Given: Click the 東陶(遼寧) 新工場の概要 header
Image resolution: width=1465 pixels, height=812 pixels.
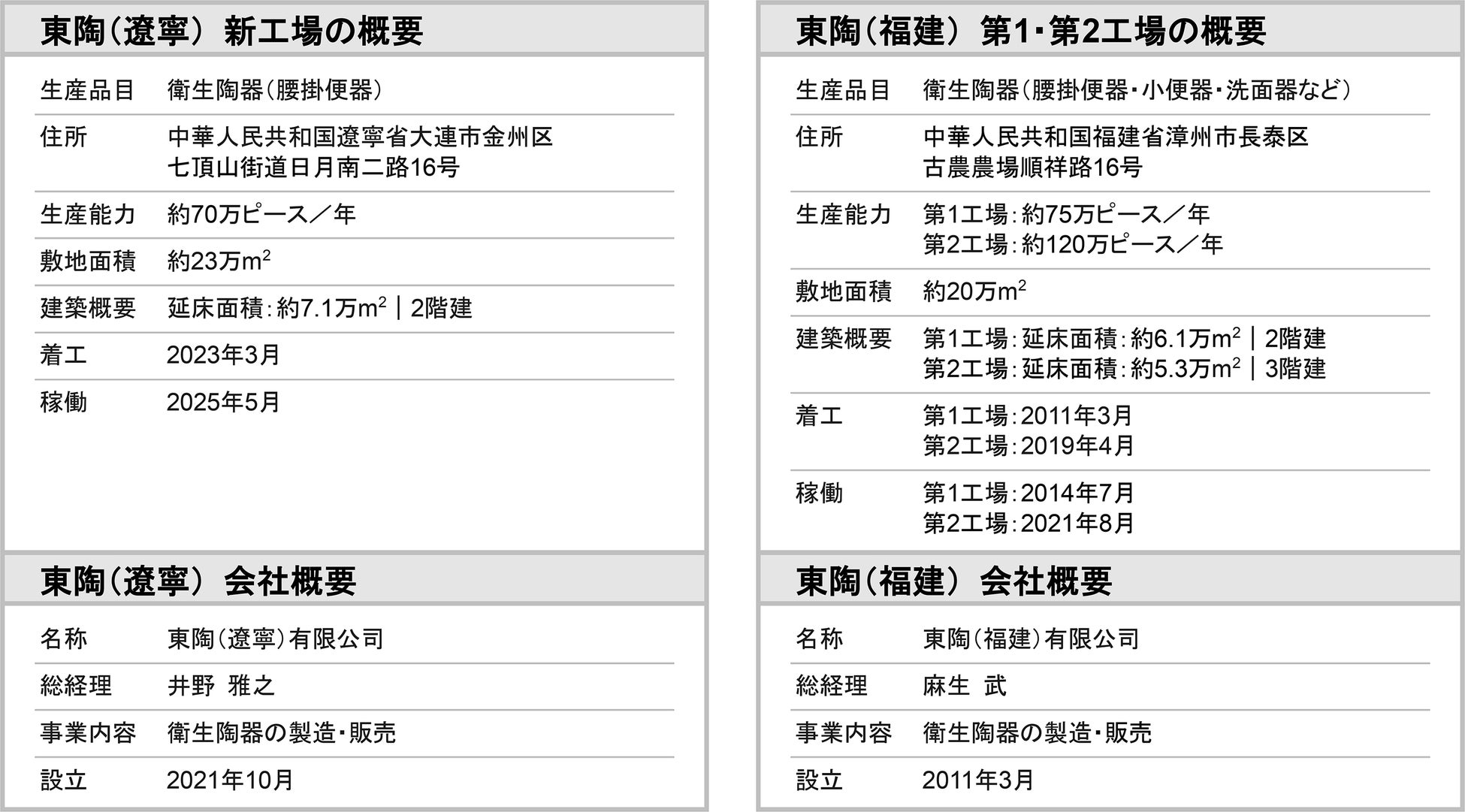Looking at the screenshot, I should (x=231, y=32).
